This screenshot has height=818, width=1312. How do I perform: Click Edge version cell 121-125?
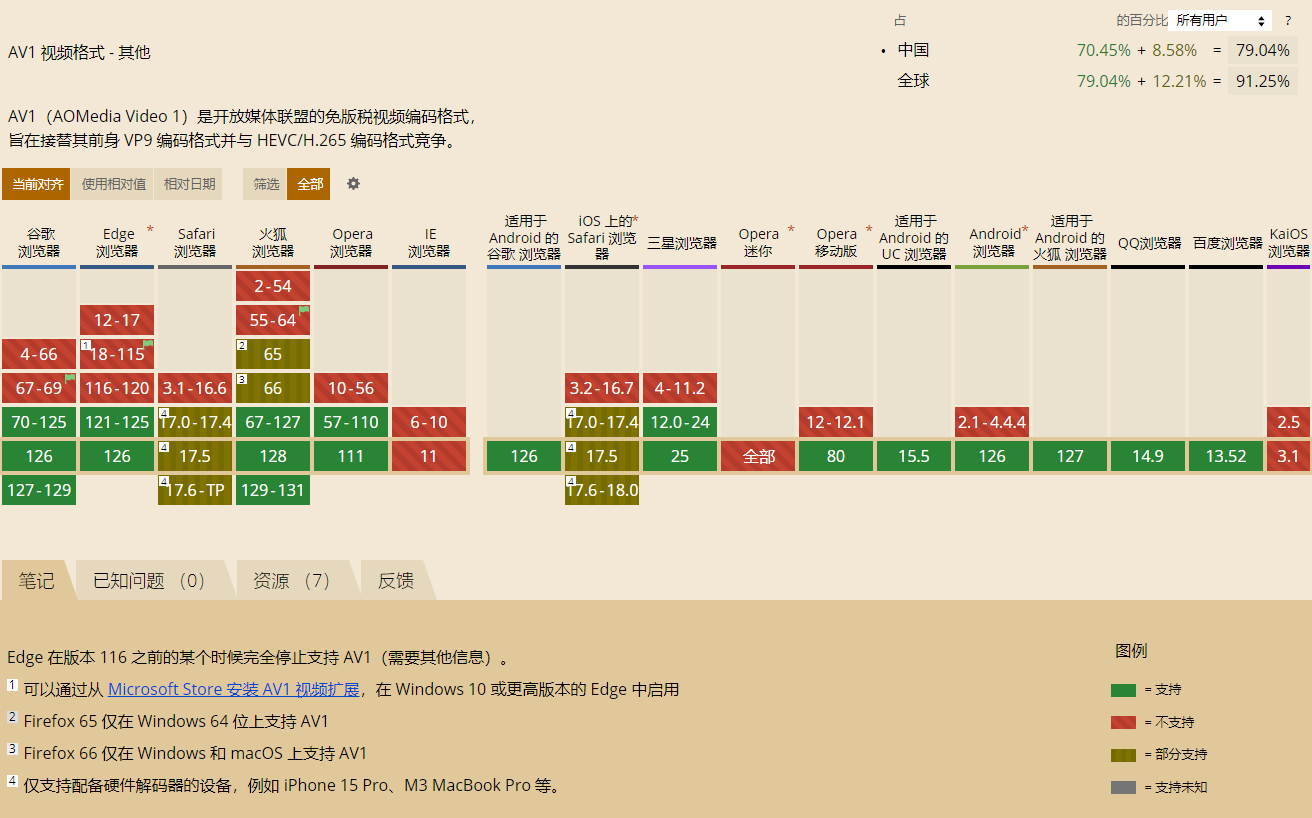(x=117, y=422)
